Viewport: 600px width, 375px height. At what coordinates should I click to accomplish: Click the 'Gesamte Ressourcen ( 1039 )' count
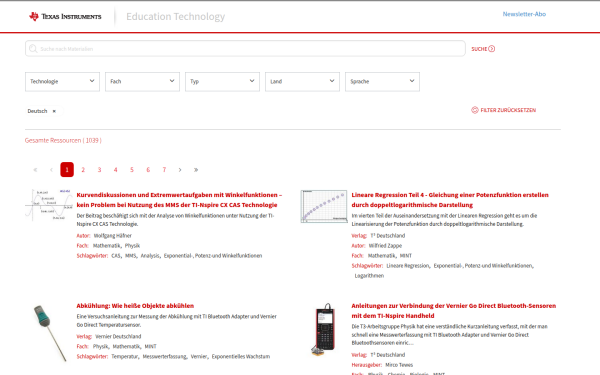pos(63,140)
